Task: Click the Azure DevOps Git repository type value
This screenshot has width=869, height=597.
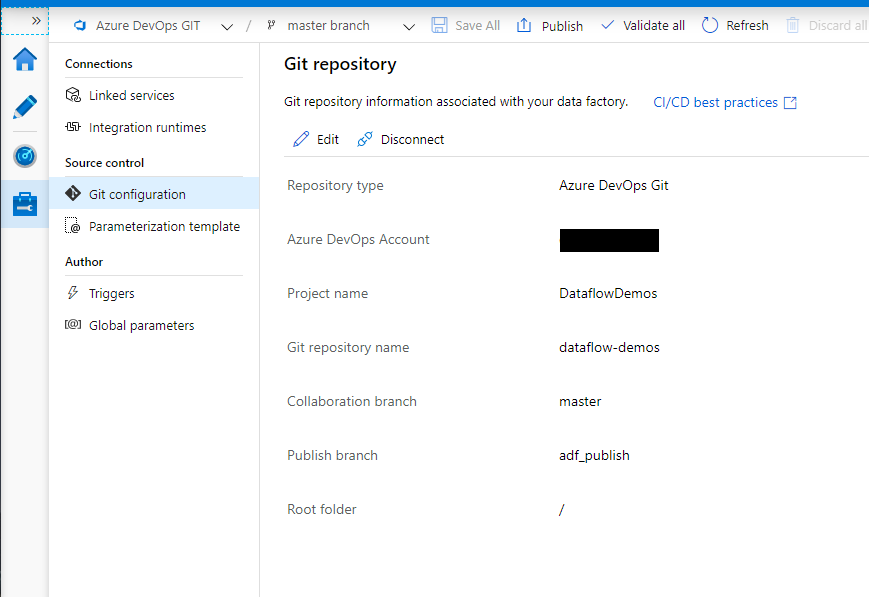Action: coord(614,186)
